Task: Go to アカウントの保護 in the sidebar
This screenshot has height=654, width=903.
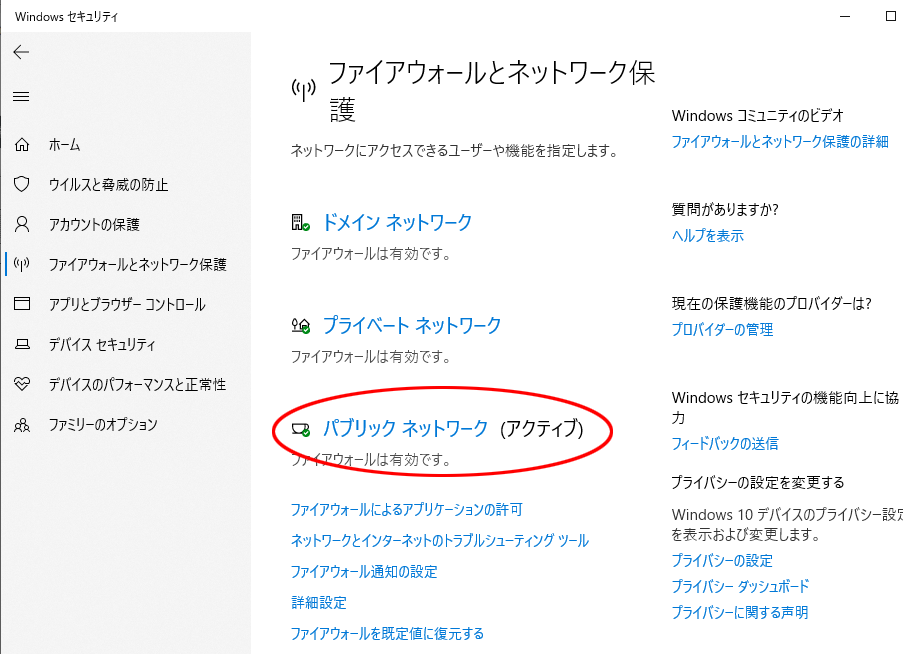Action: click(94, 224)
